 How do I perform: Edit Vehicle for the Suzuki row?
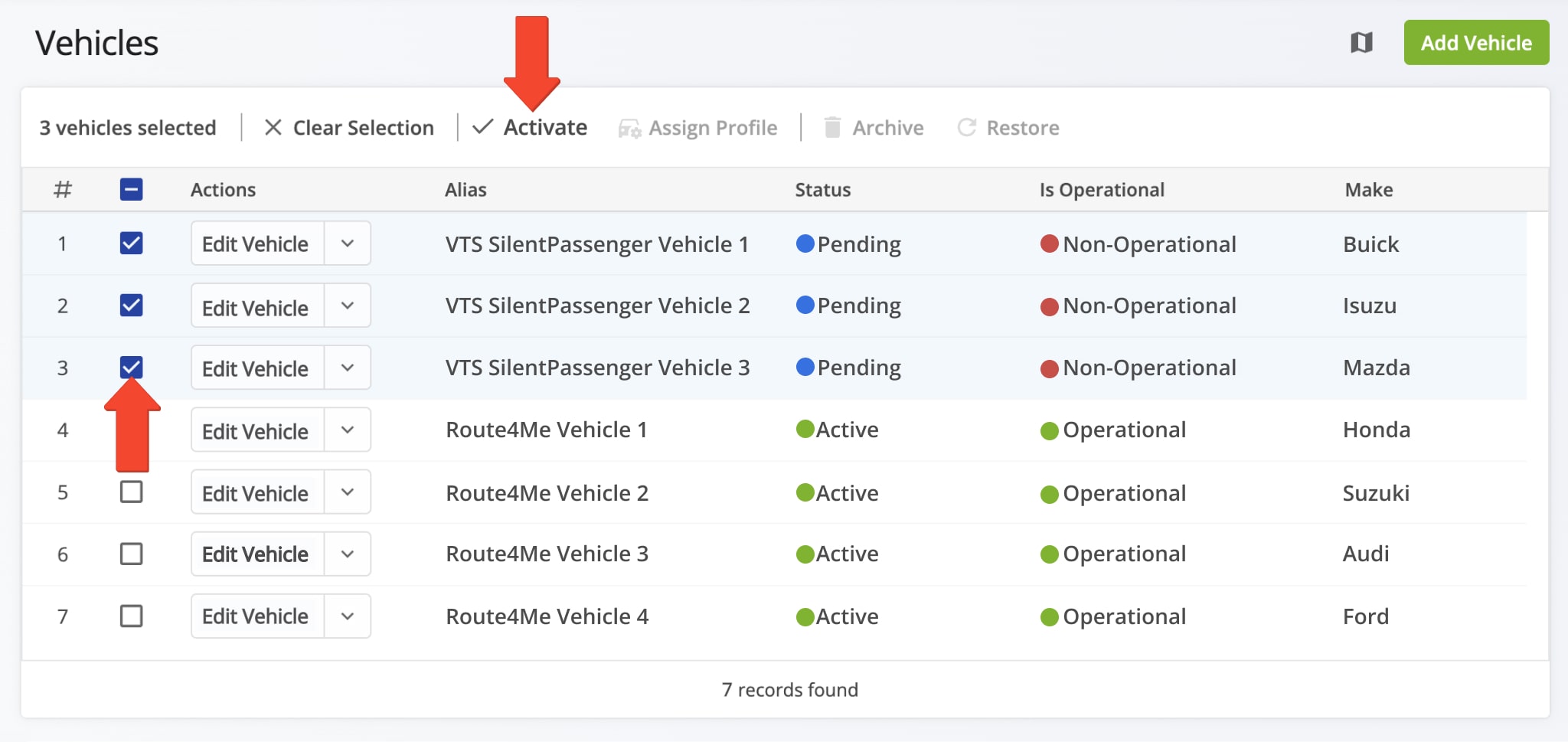point(257,492)
